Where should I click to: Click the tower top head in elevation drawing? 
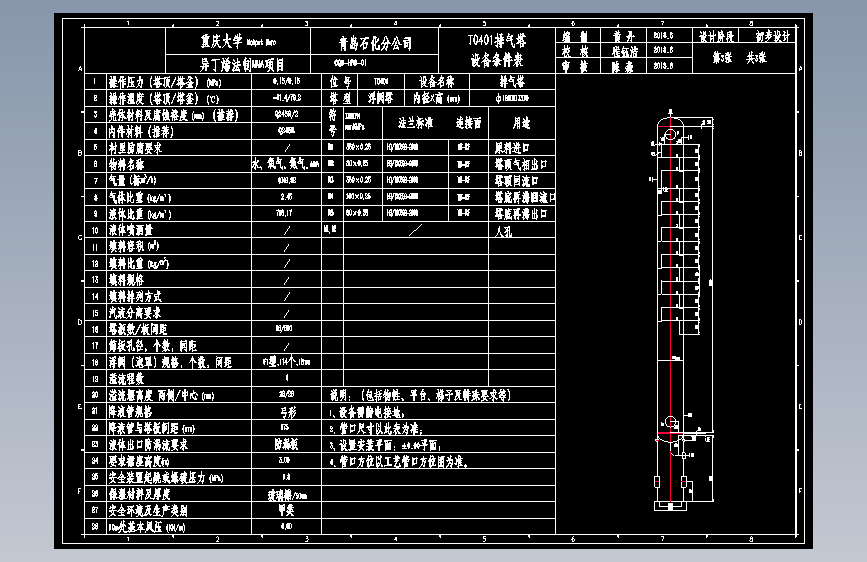click(670, 120)
